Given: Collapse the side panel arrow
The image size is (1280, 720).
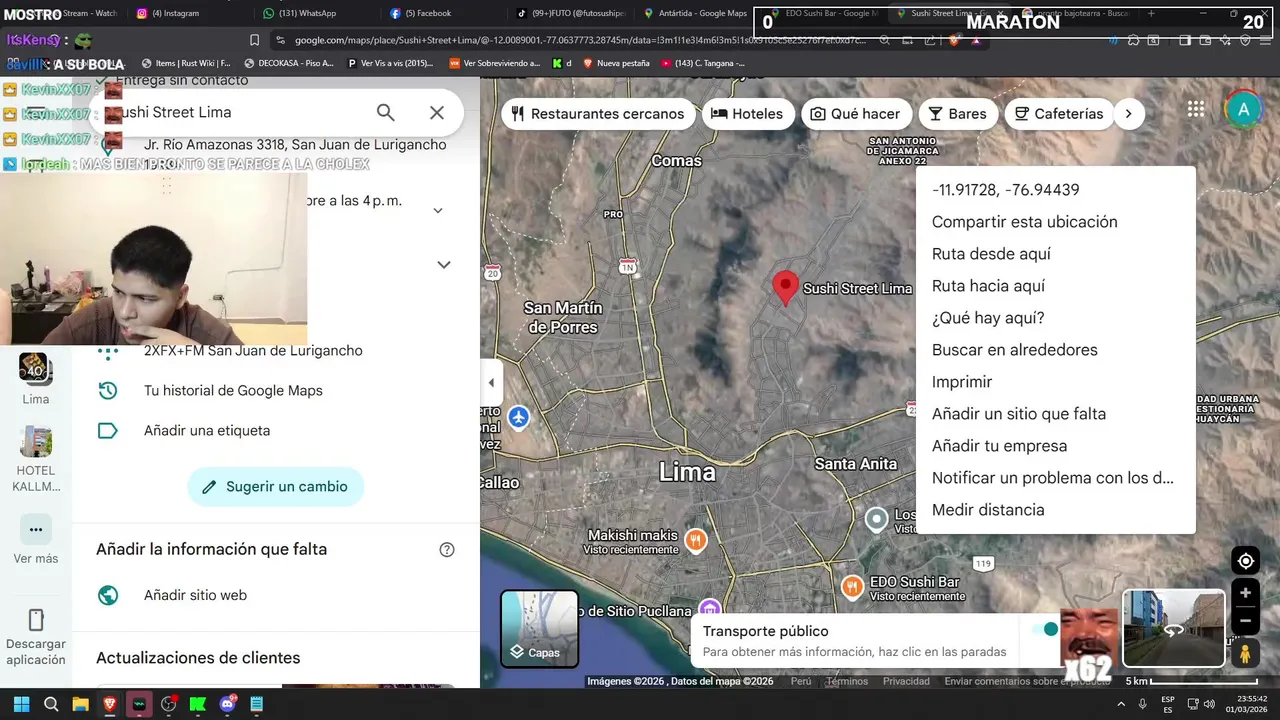Looking at the screenshot, I should coord(490,383).
